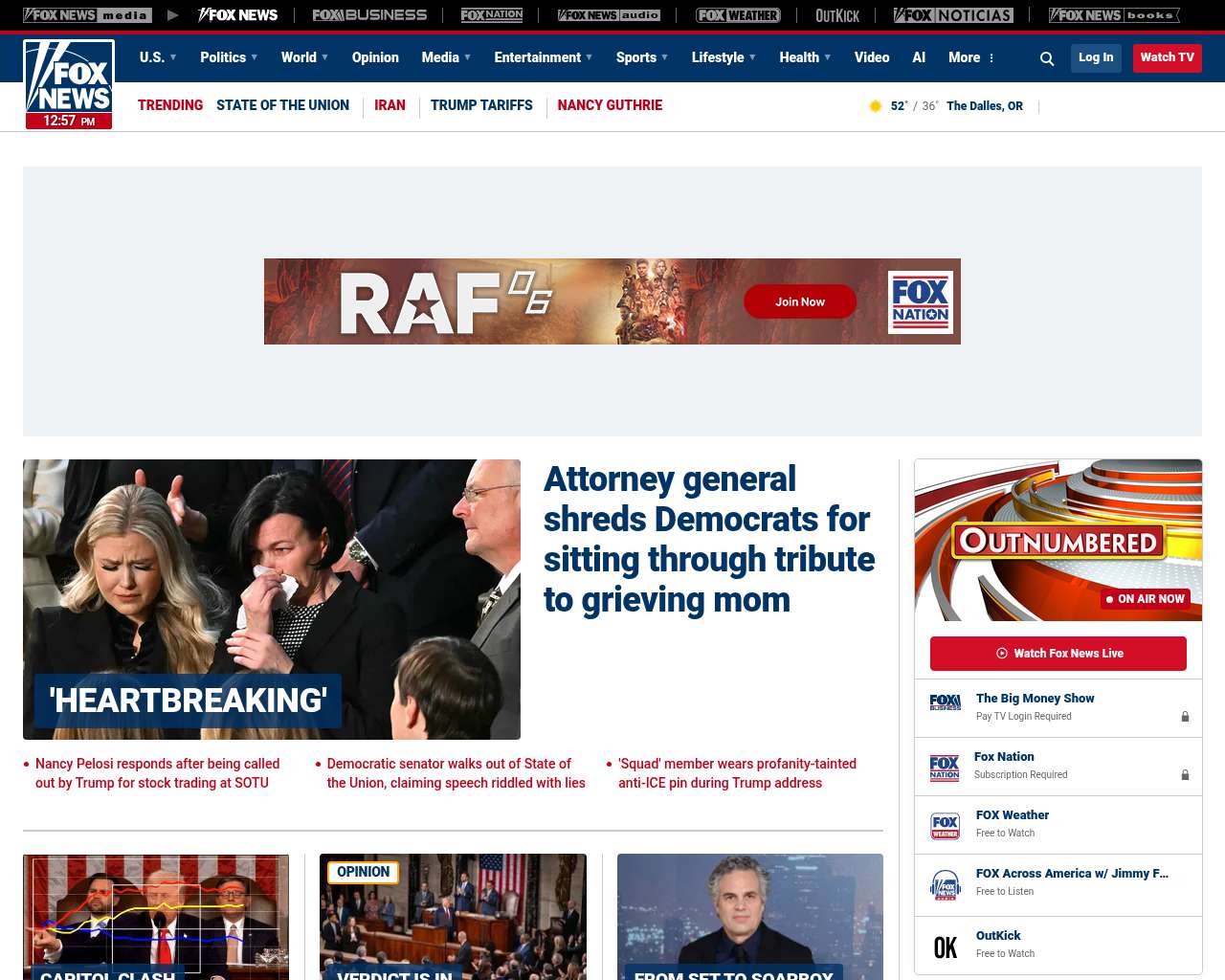Click the OPINION tag on story
Viewport: 1225px width, 980px height.
(x=363, y=872)
